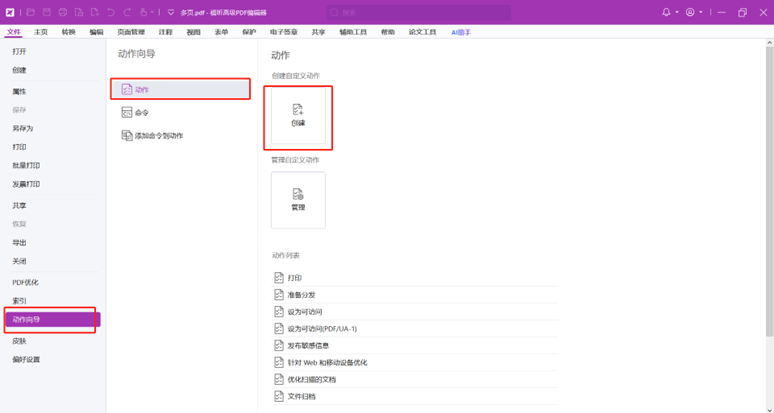Run the 设为可访问(PDF/UA-1) action
774x413 pixels.
click(x=415, y=329)
